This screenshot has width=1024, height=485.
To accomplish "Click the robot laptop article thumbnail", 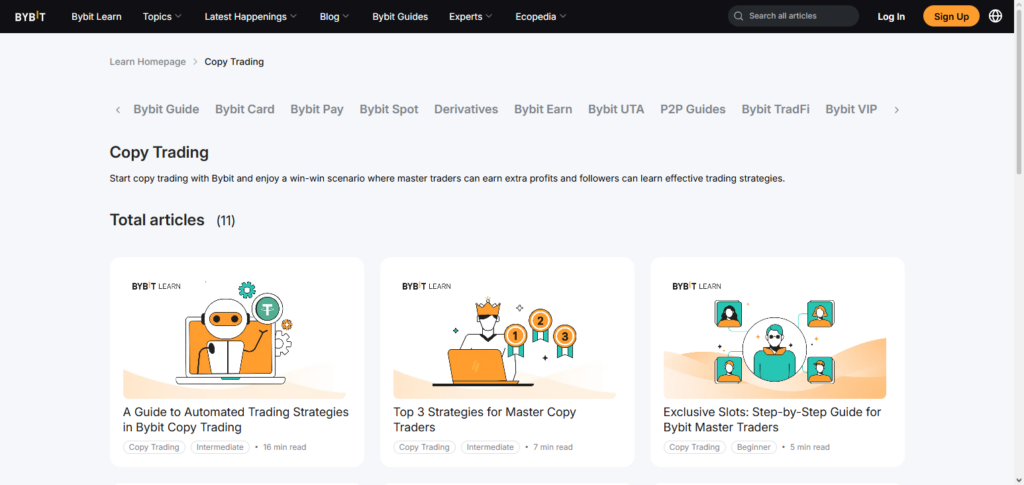I will click(234, 334).
